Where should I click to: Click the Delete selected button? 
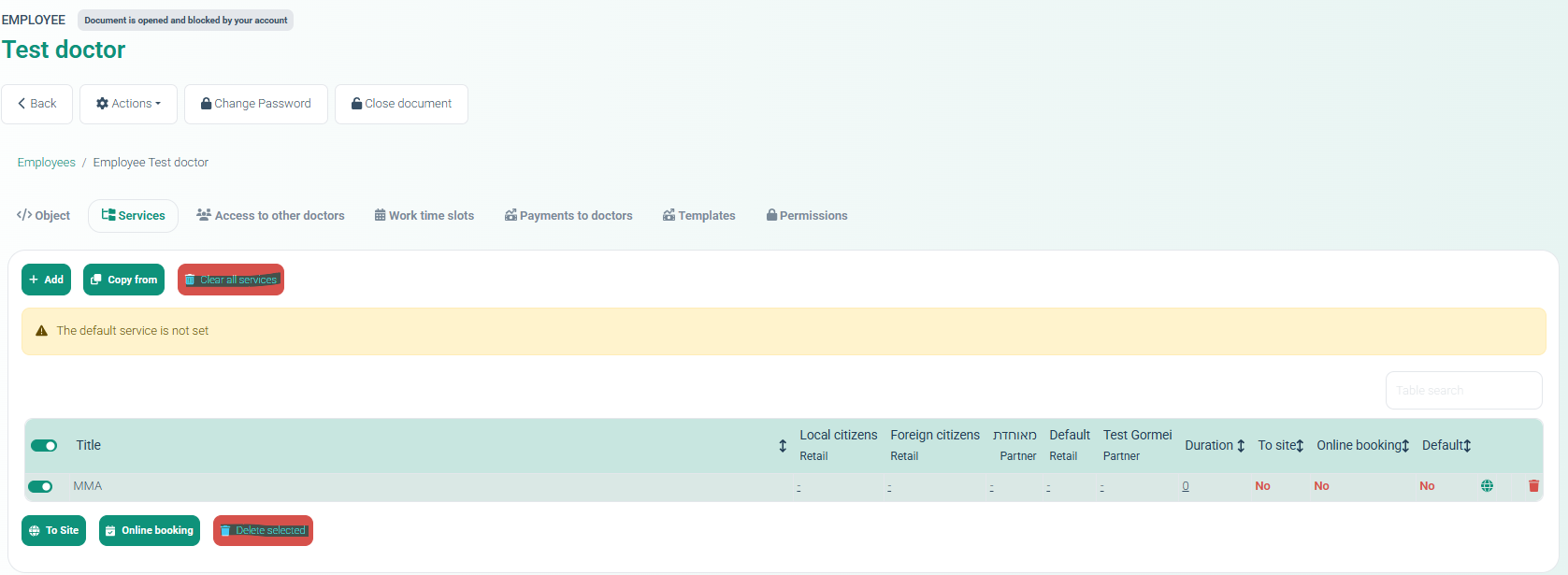(x=263, y=531)
